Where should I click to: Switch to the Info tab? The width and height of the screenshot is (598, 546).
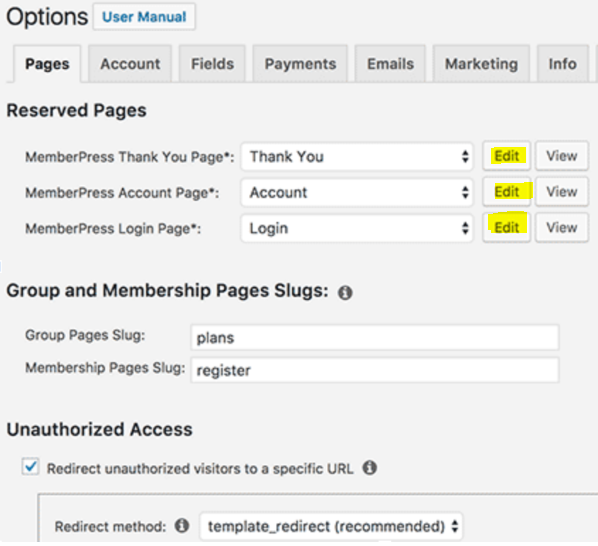563,64
